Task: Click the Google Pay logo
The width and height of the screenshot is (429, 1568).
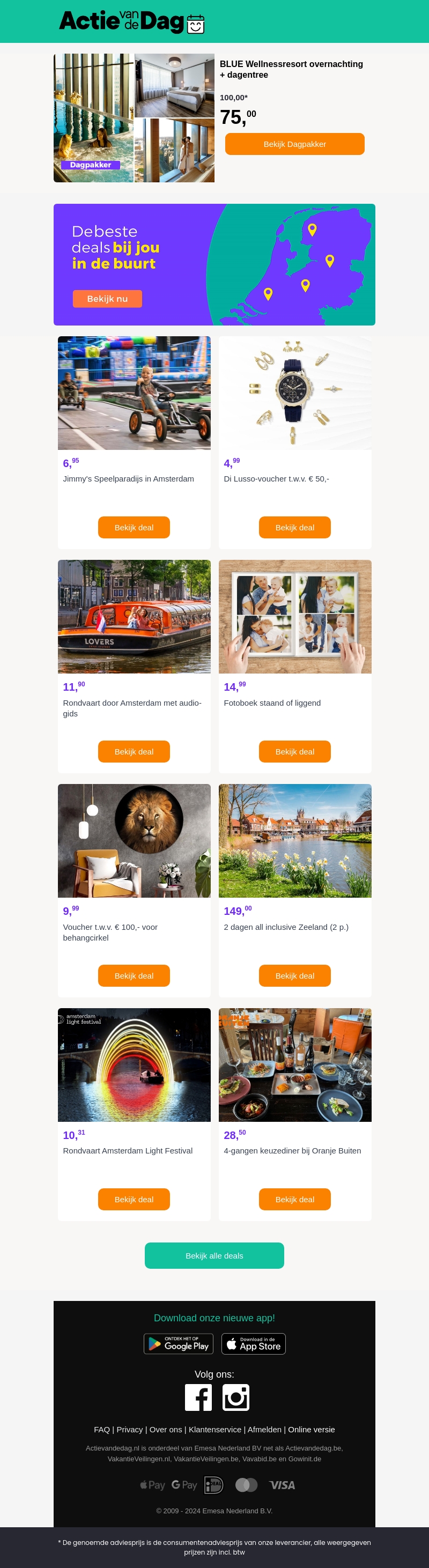Action: [x=184, y=1484]
